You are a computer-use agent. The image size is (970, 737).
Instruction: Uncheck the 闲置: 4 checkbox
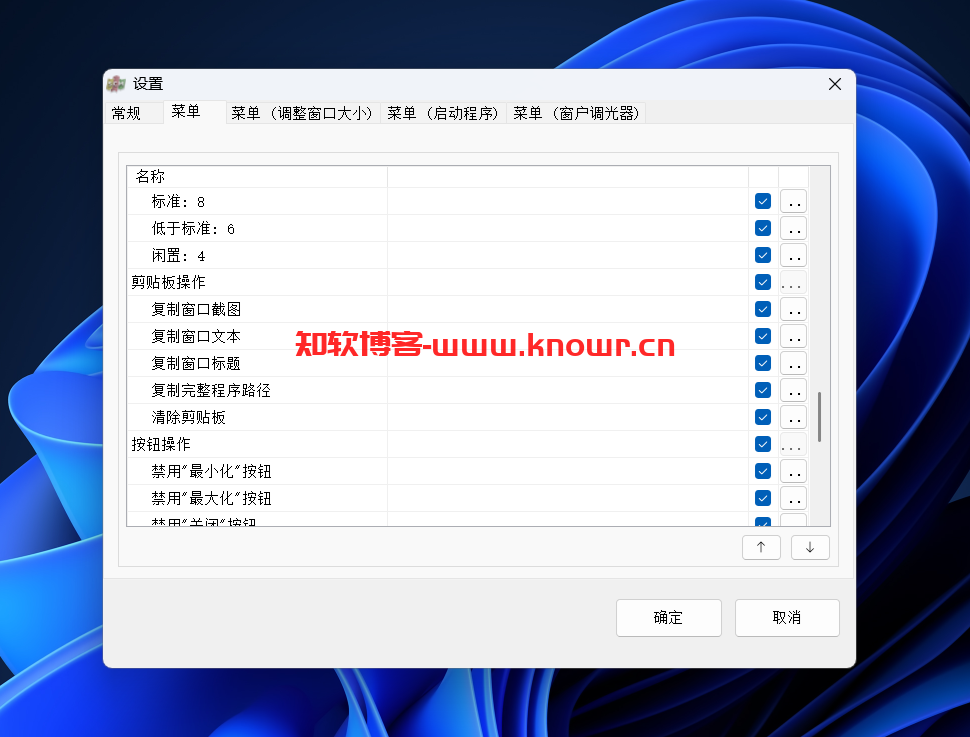[x=763, y=255]
